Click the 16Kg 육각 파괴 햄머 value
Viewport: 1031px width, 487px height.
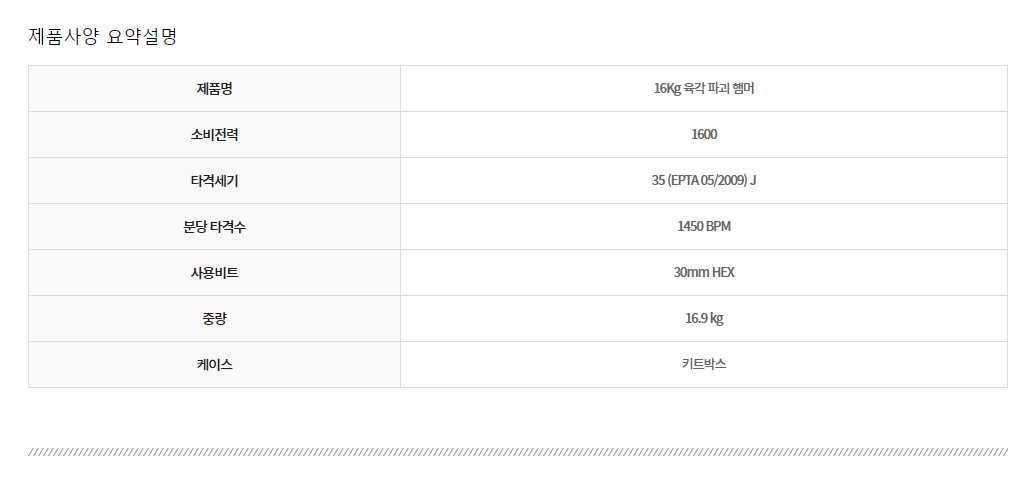pyautogui.click(x=704, y=89)
